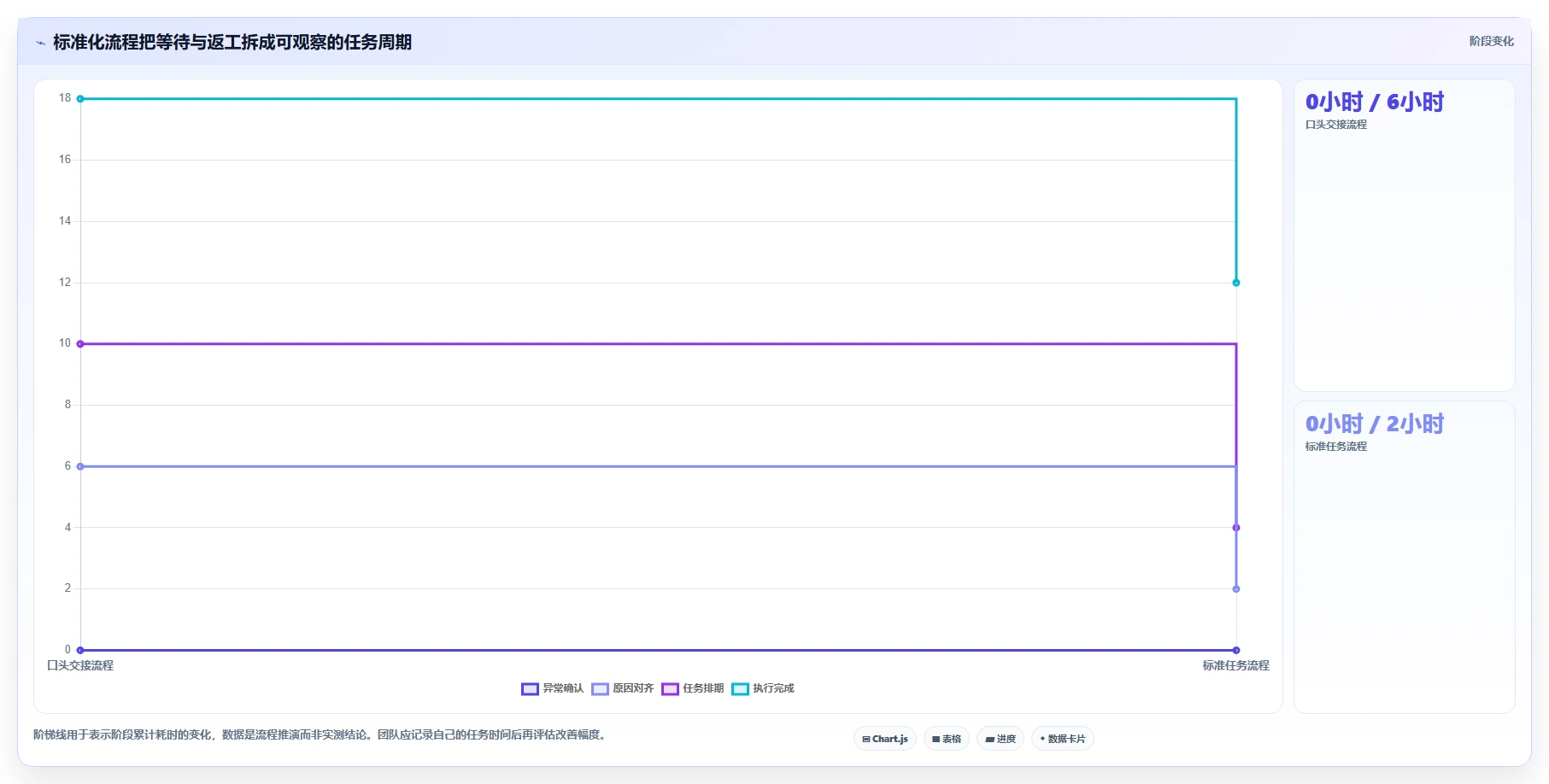Screen dimensions: 1549x784
Task: Click the 0小时 / 6小时 card value
Action: point(1374,102)
